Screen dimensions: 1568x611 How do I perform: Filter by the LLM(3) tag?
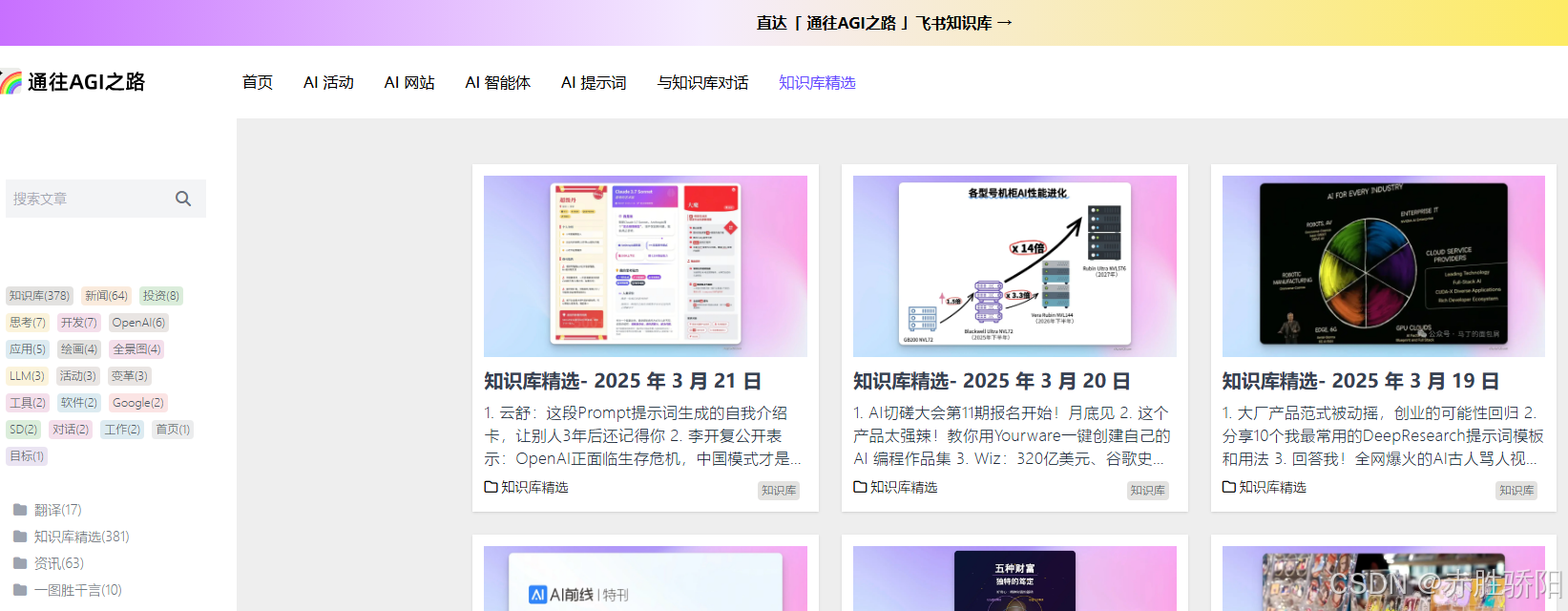[x=27, y=376]
